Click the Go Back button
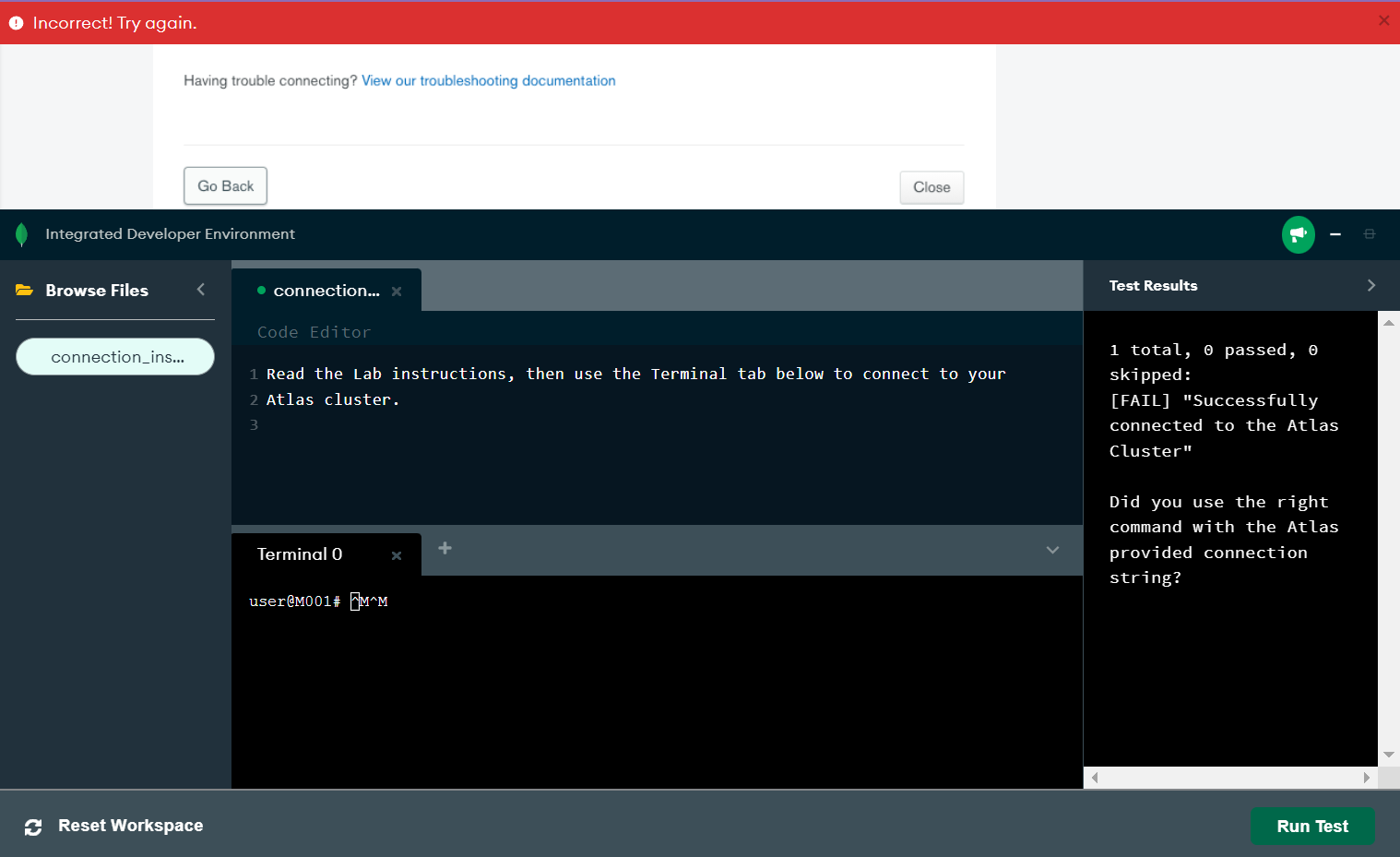 pos(225,186)
